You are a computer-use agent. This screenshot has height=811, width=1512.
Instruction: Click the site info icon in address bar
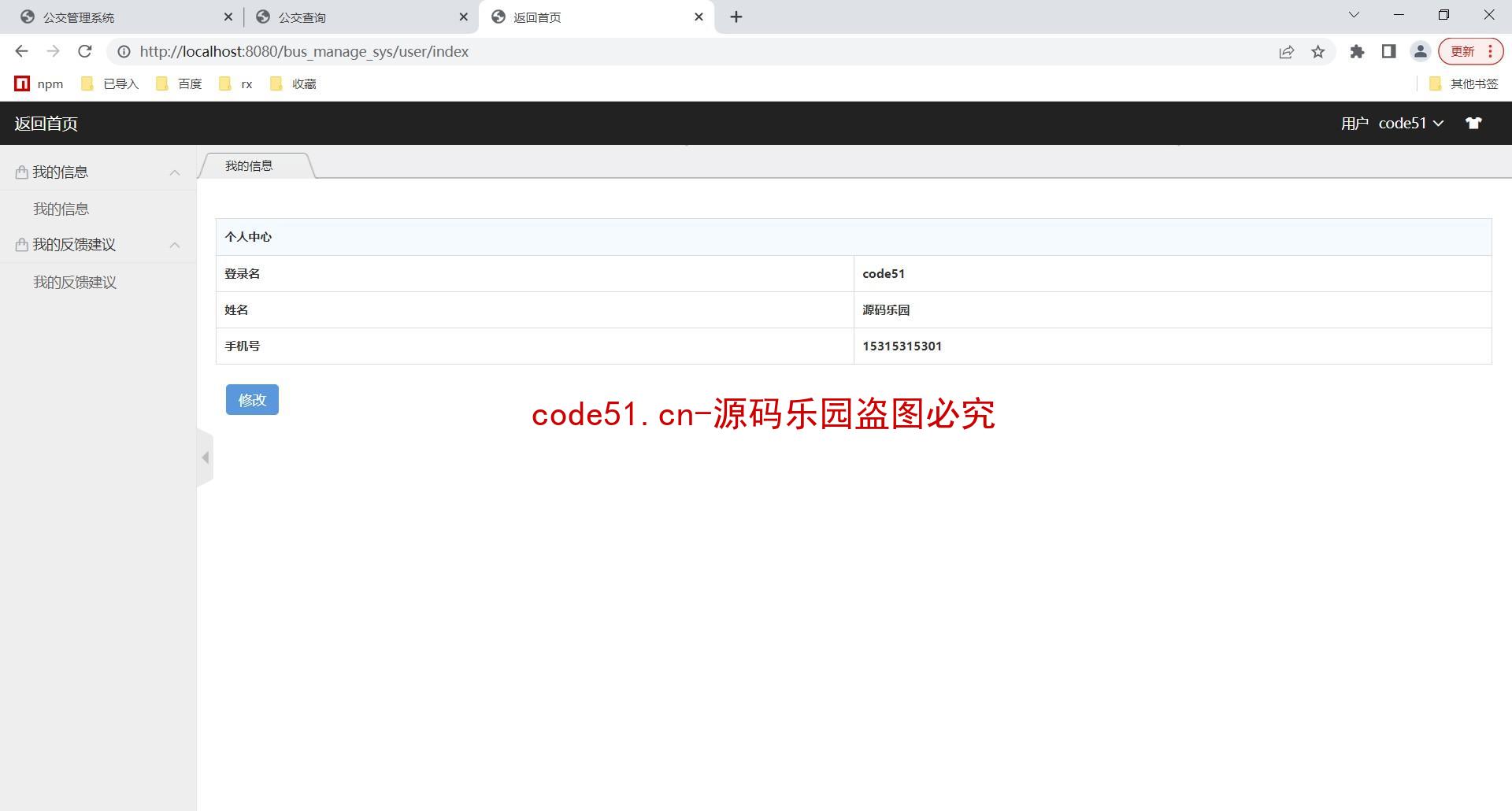pos(124,51)
